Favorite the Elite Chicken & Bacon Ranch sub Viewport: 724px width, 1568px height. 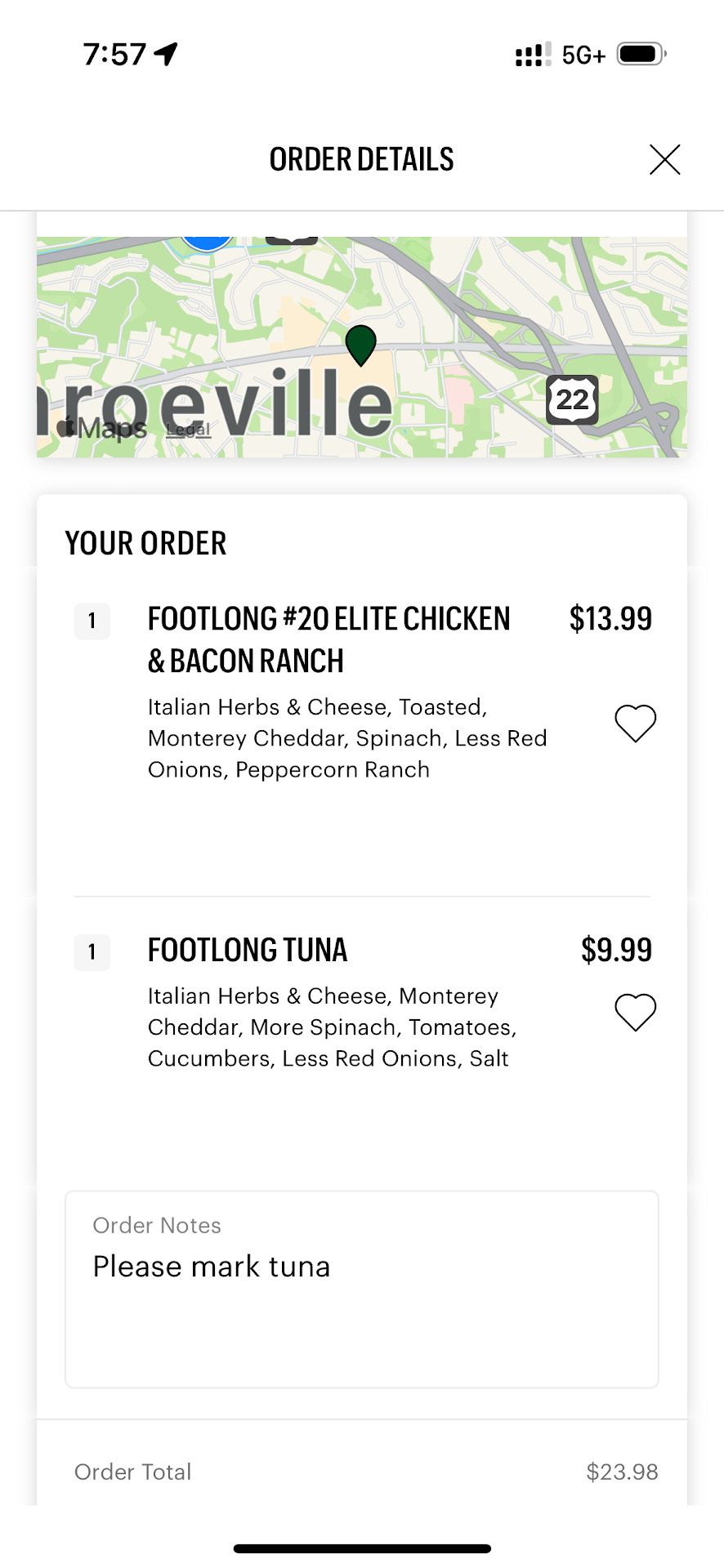pos(635,723)
